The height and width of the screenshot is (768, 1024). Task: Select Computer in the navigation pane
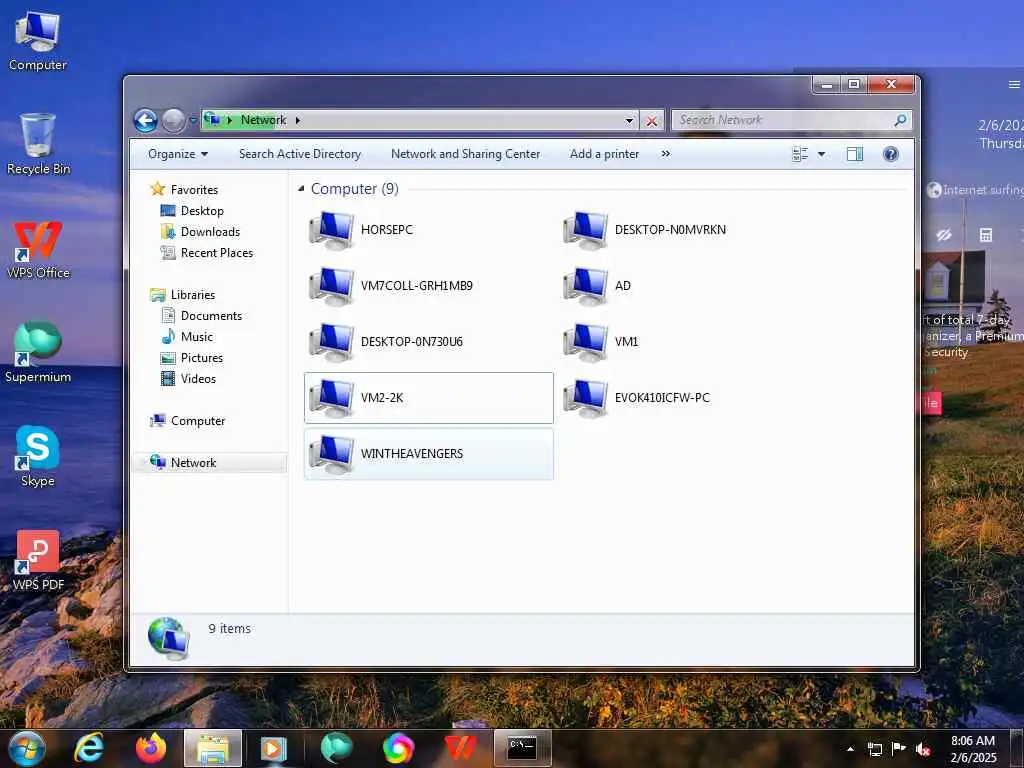click(x=198, y=421)
